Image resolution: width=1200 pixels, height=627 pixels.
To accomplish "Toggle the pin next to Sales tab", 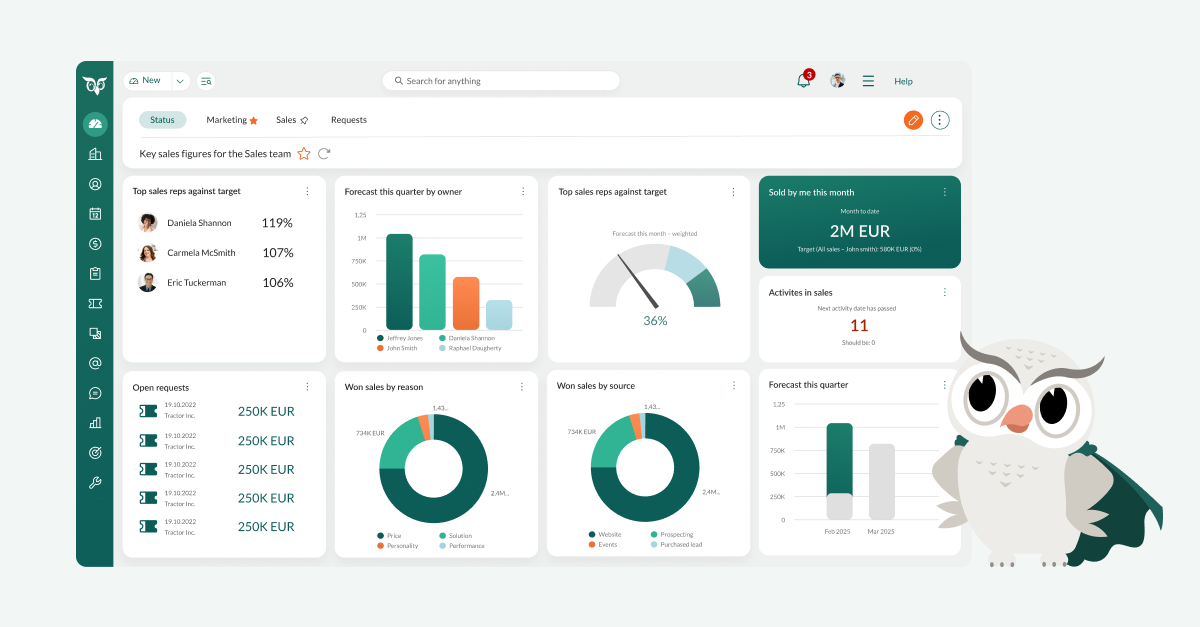I will pos(304,120).
